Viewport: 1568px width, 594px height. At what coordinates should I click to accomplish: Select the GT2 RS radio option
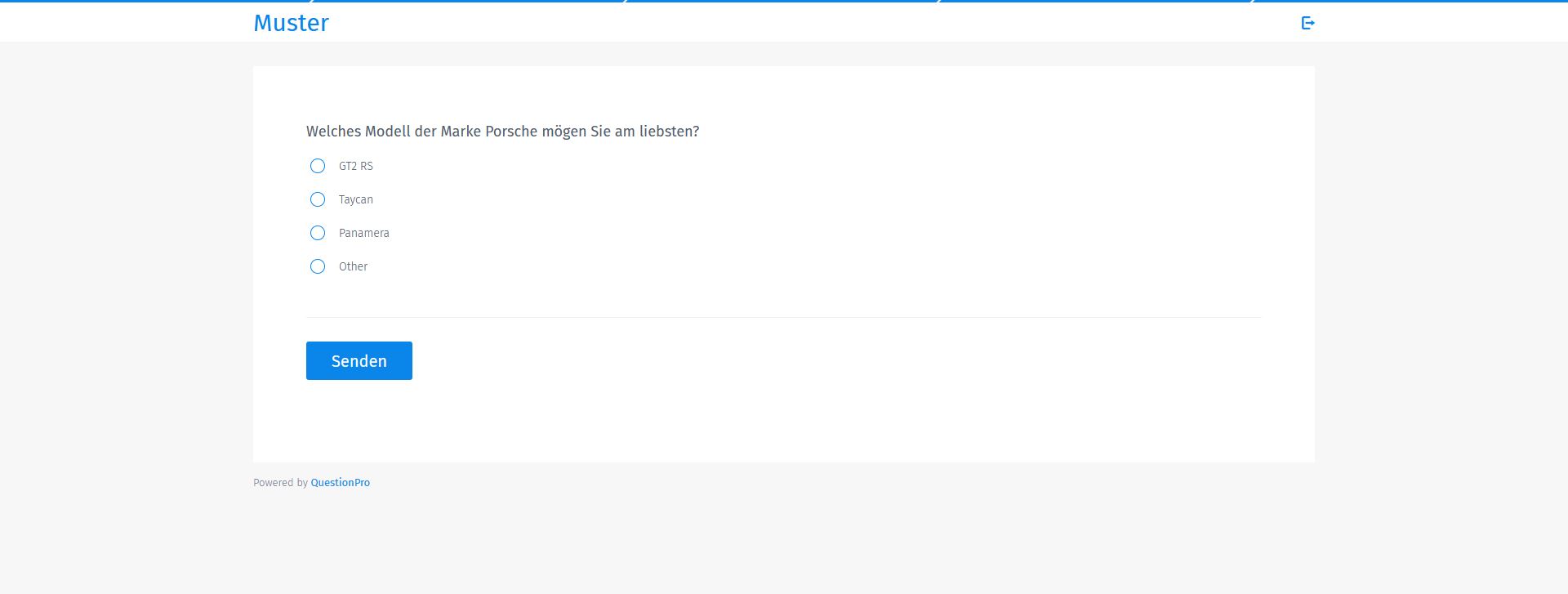[x=318, y=166]
